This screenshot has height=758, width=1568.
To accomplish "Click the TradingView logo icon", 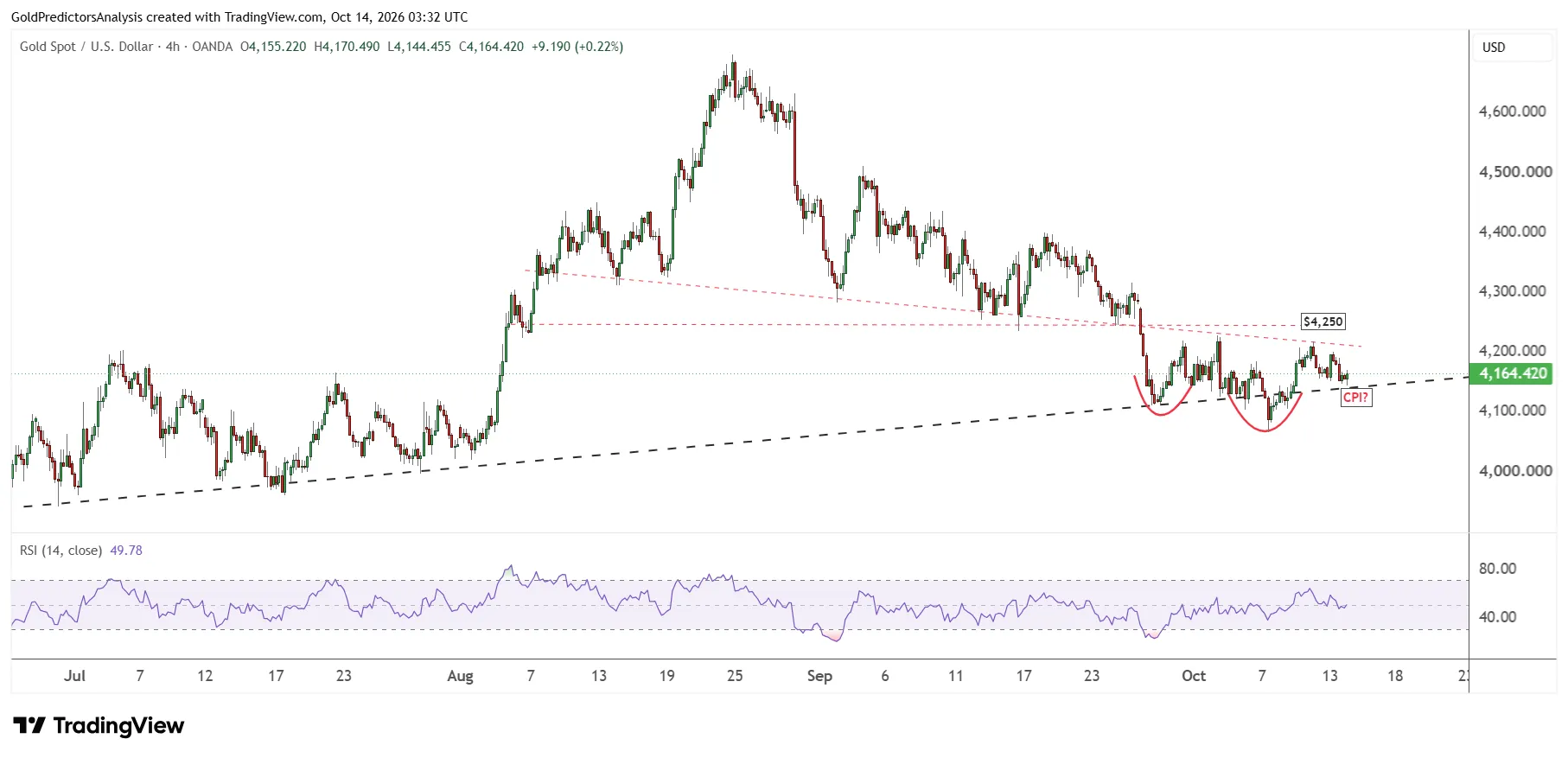I will (29, 725).
